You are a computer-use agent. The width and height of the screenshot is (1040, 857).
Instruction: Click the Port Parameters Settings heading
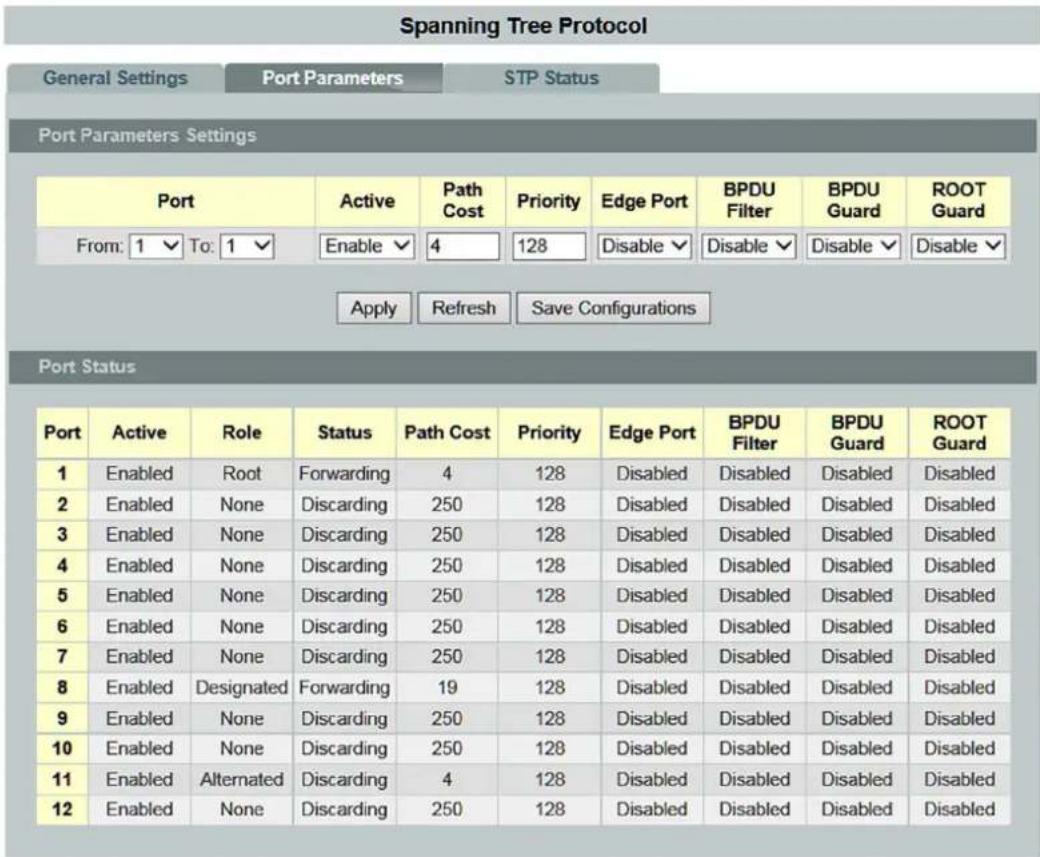pyautogui.click(x=147, y=135)
